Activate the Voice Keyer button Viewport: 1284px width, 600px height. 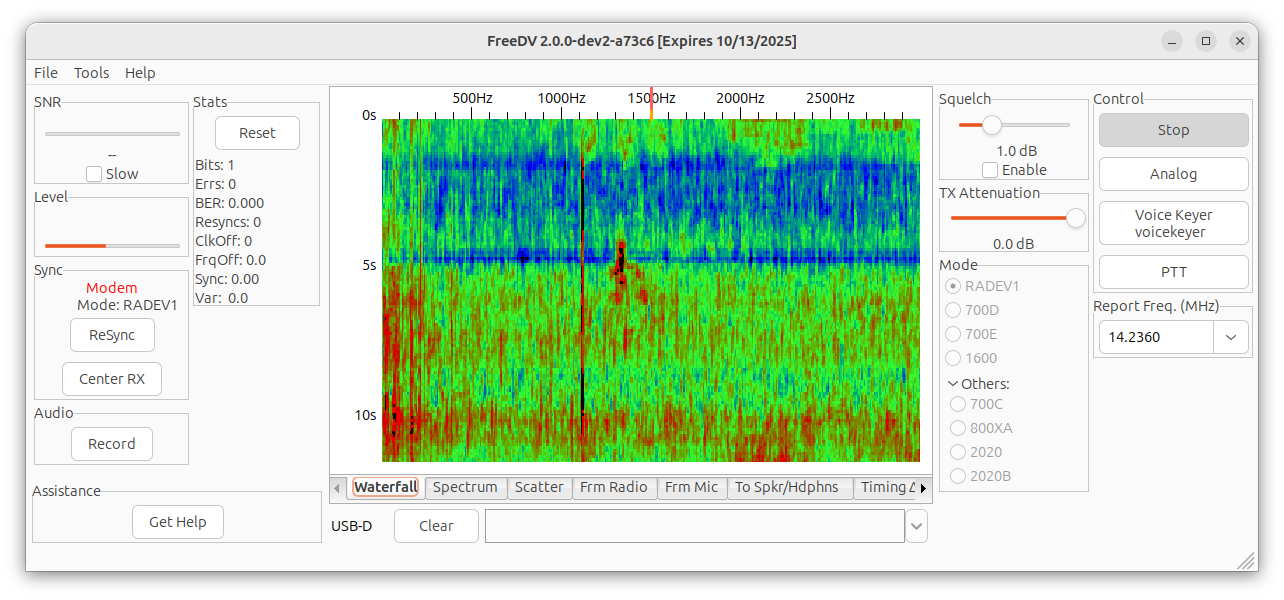[1174, 223]
